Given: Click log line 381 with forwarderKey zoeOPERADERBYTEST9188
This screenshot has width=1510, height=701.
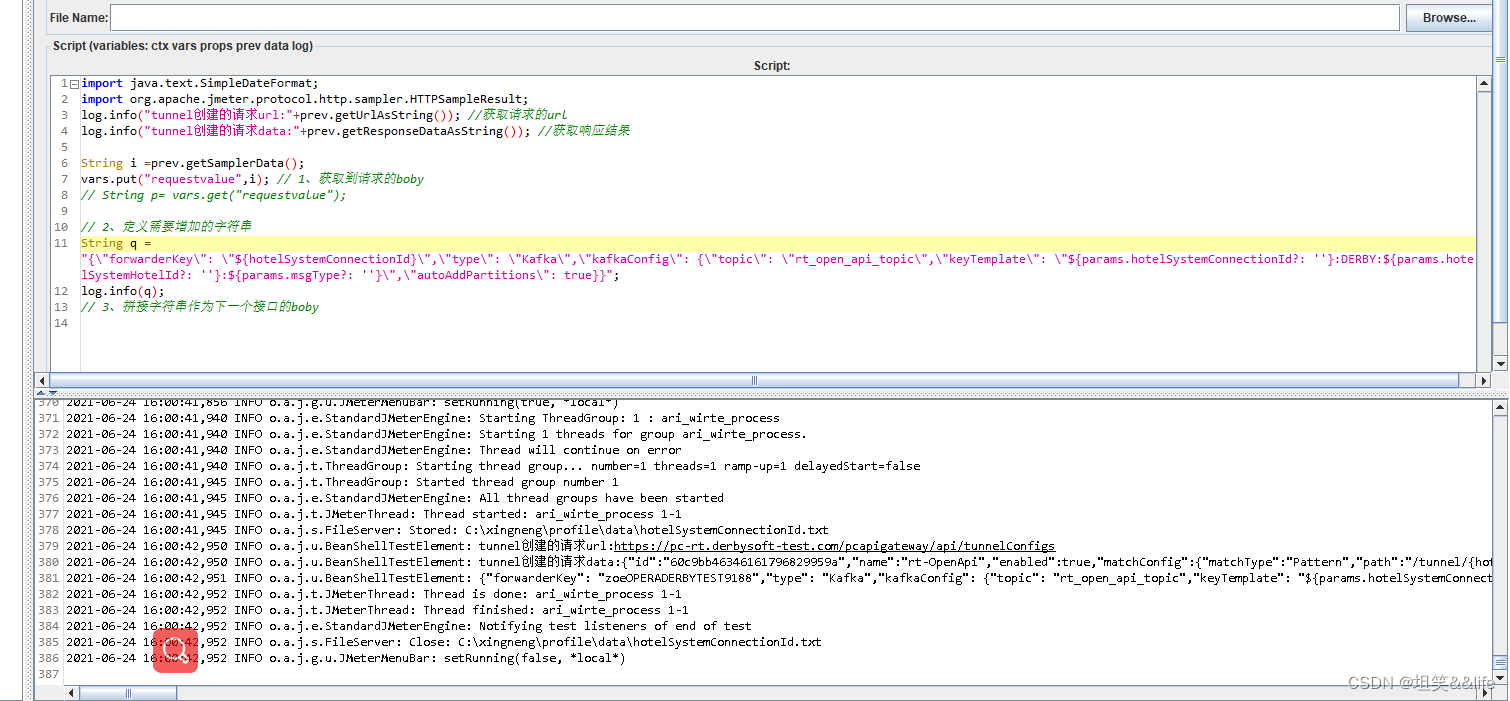Looking at the screenshot, I should (x=779, y=578).
